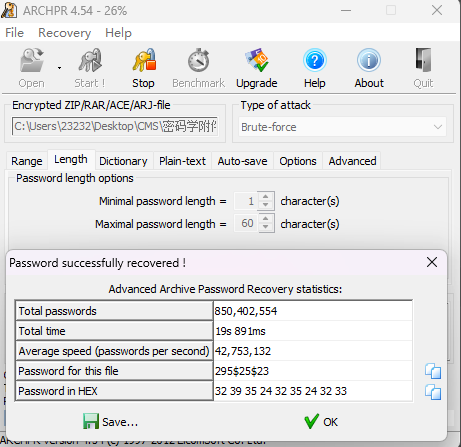This screenshot has width=461, height=447.
Task: Close the Password successfully recovered dialog
Action: pos(432,262)
